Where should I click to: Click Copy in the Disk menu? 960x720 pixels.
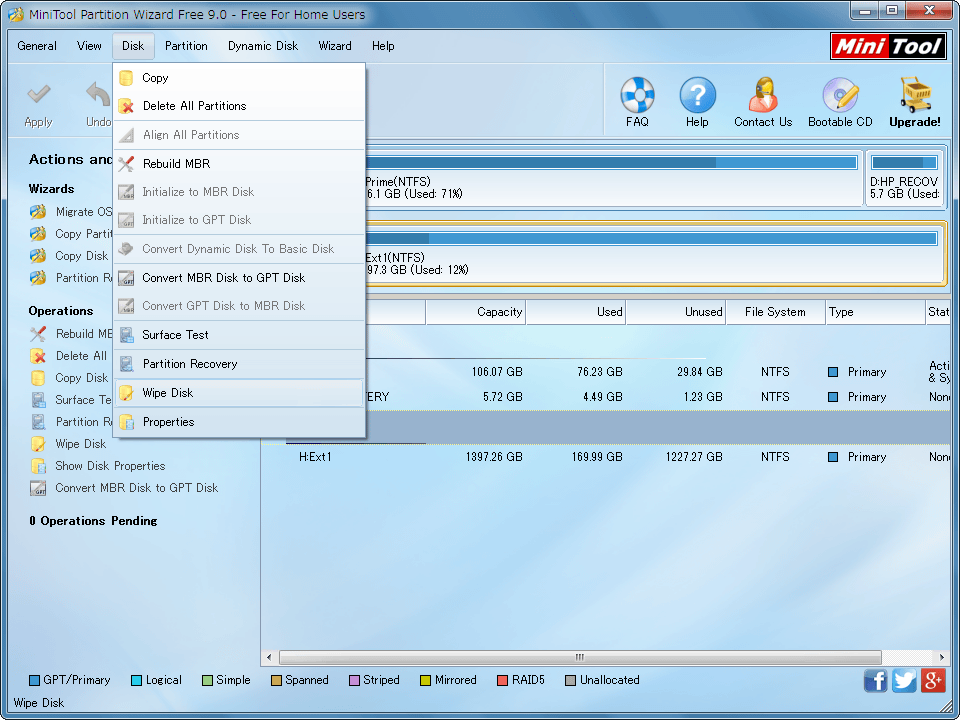coord(239,78)
